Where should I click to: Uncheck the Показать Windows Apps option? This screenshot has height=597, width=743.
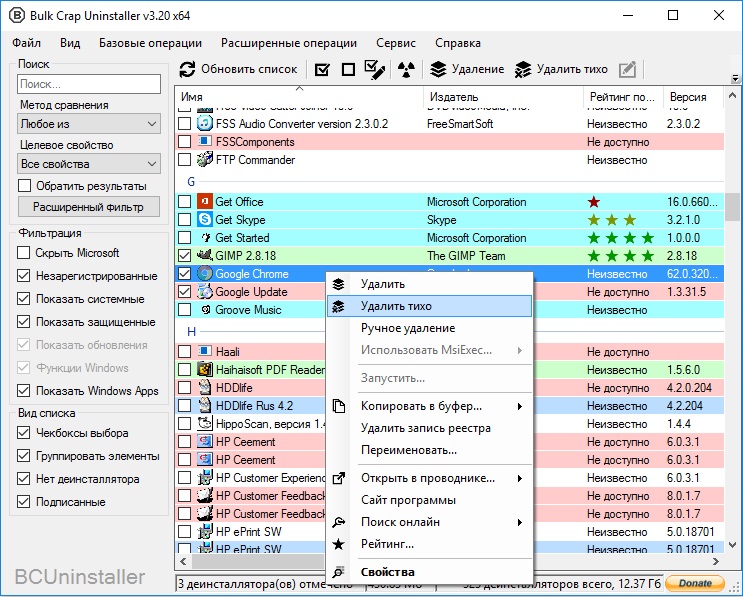pos(24,390)
